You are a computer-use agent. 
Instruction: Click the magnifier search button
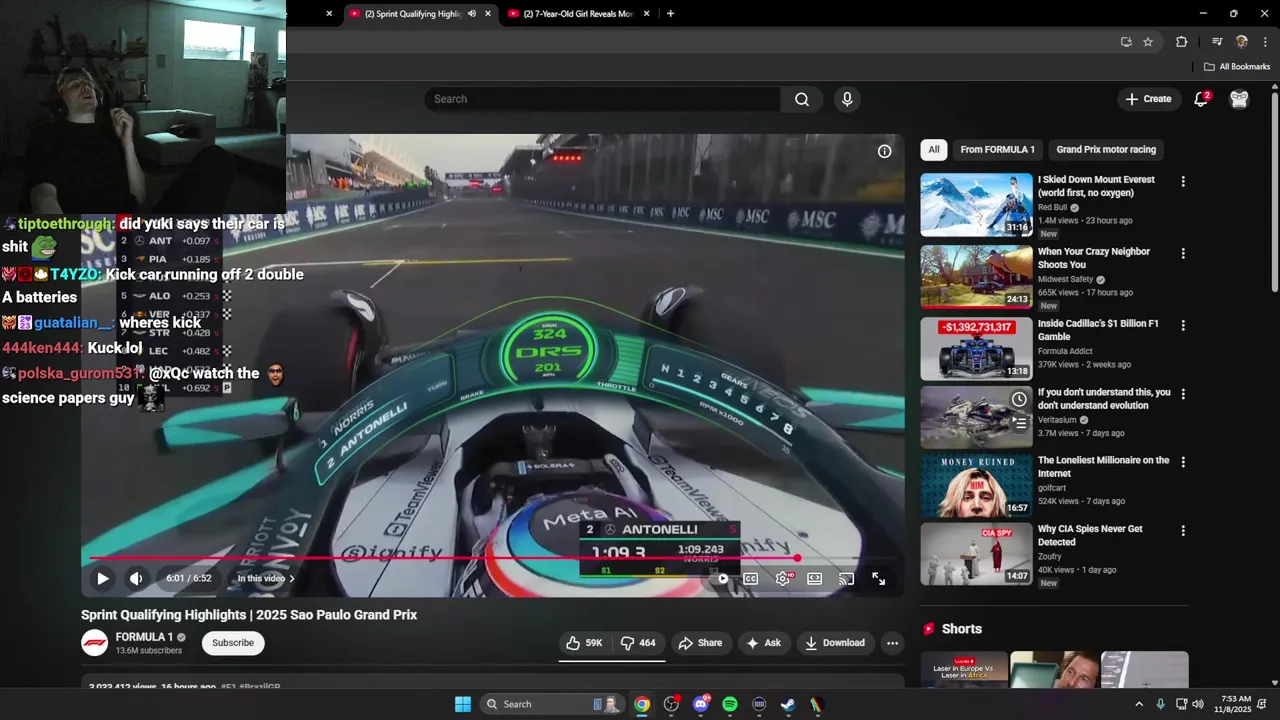[x=802, y=99]
